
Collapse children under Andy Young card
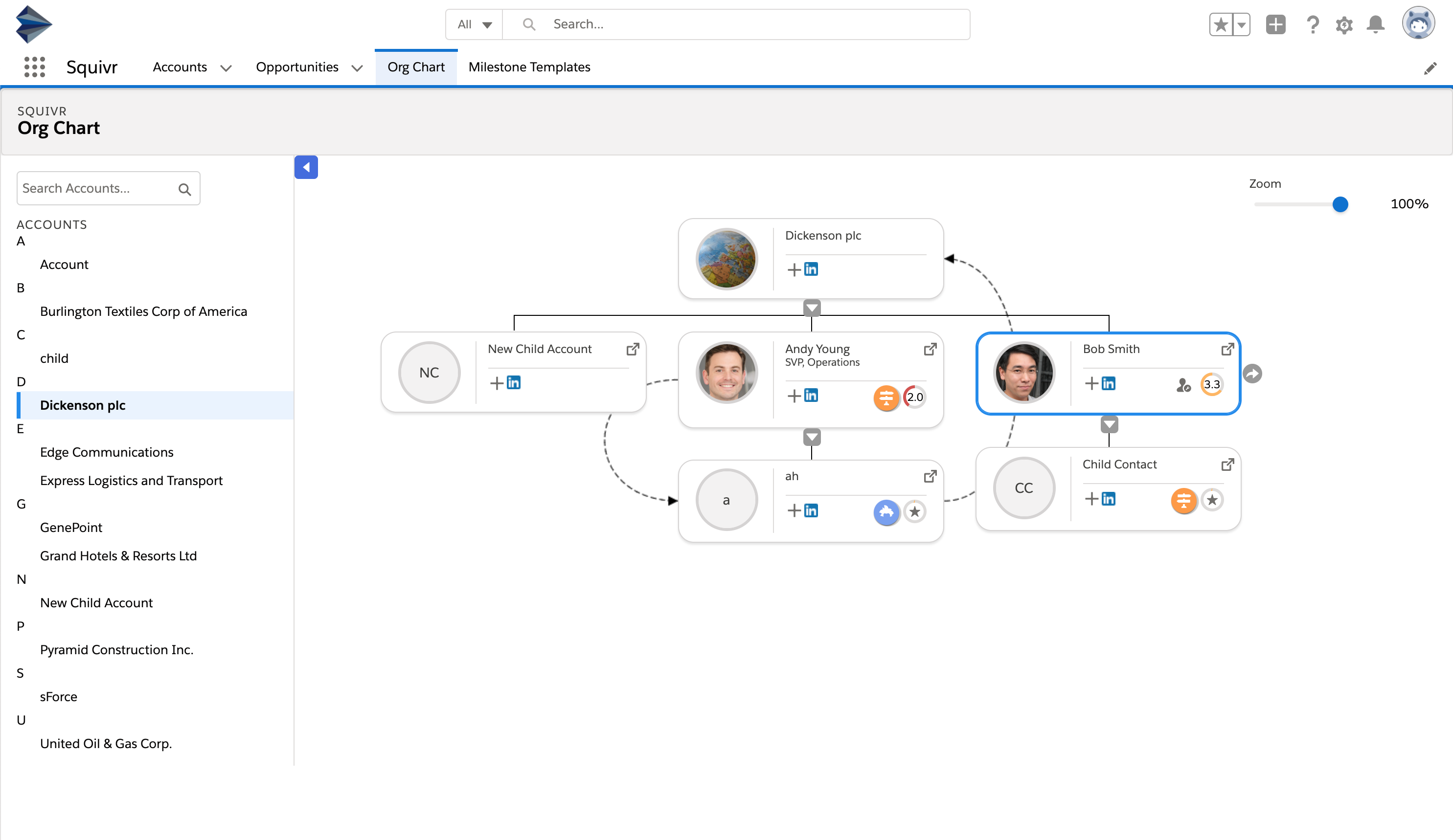(x=812, y=437)
